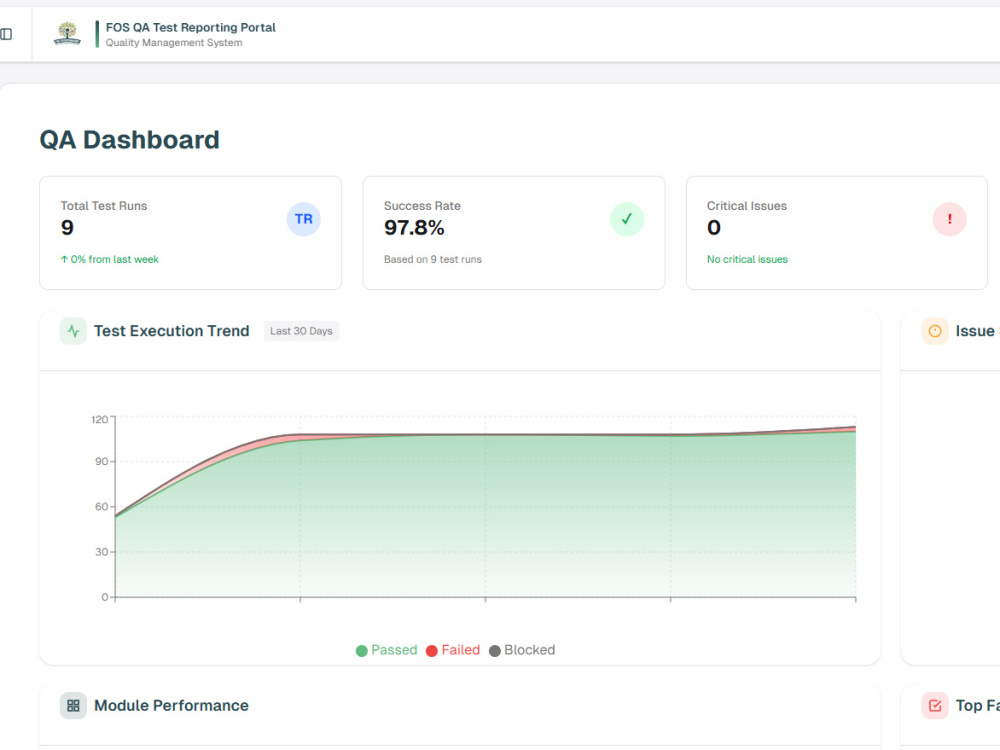The width and height of the screenshot is (1000, 750).
Task: Click '0% from last week' text
Action: click(110, 260)
